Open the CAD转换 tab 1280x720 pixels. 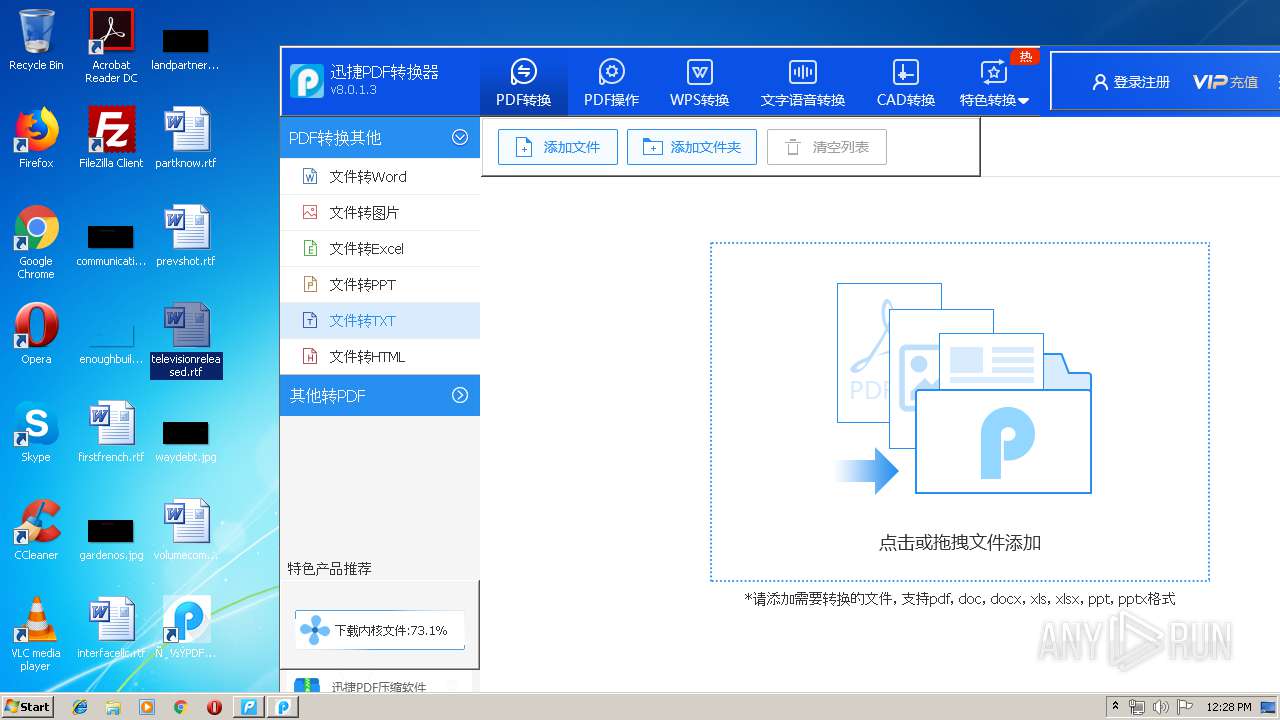click(x=905, y=83)
